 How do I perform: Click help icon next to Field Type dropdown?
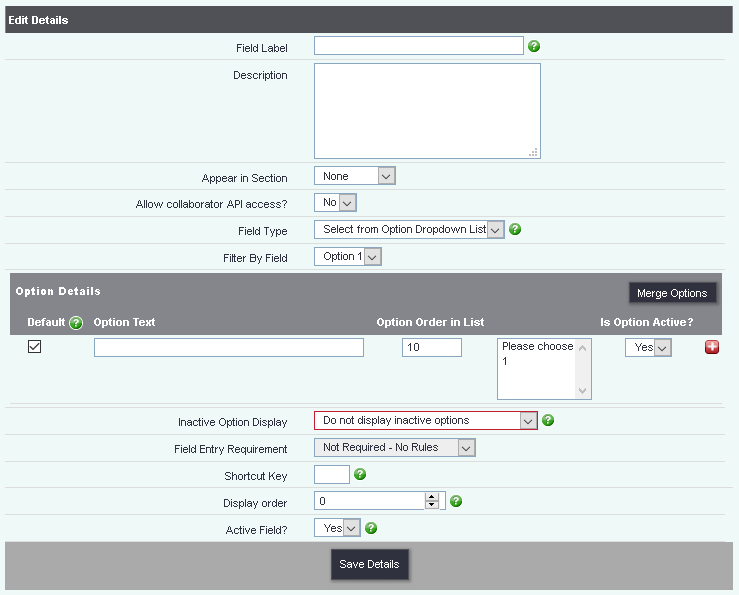click(x=515, y=229)
